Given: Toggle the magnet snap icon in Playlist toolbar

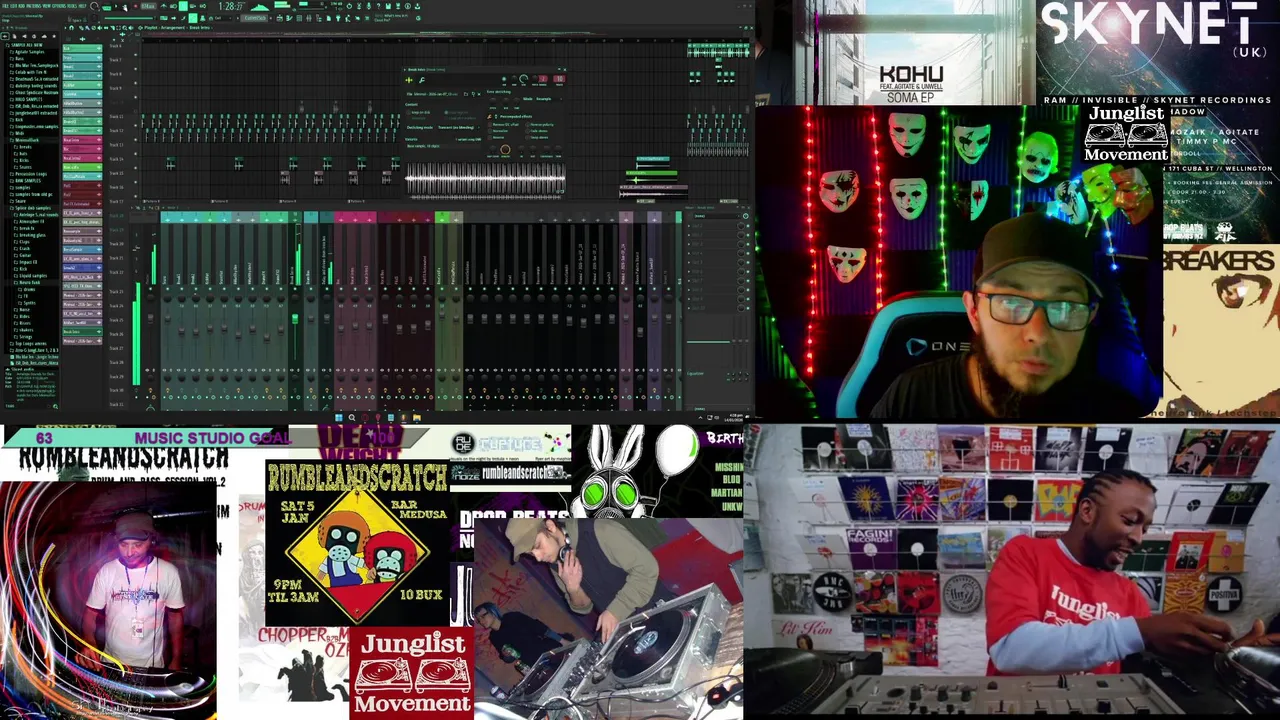Looking at the screenshot, I should (71, 28).
